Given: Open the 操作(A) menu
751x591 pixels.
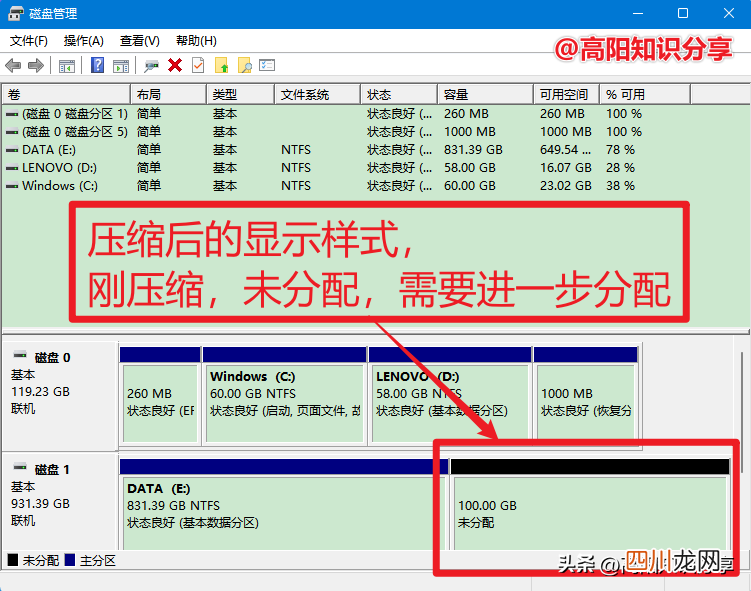Looking at the screenshot, I should click(x=84, y=41).
